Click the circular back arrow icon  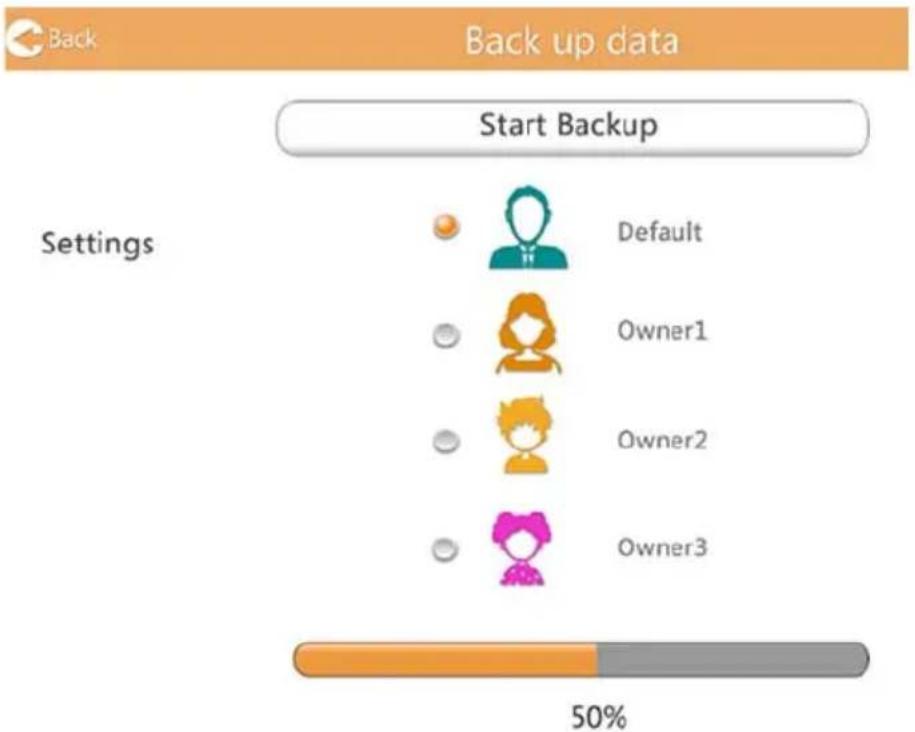(x=25, y=39)
